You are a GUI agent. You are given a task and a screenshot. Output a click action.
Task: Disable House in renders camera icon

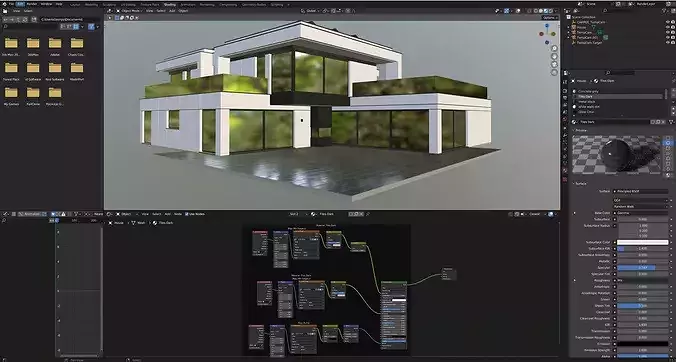pos(673,27)
